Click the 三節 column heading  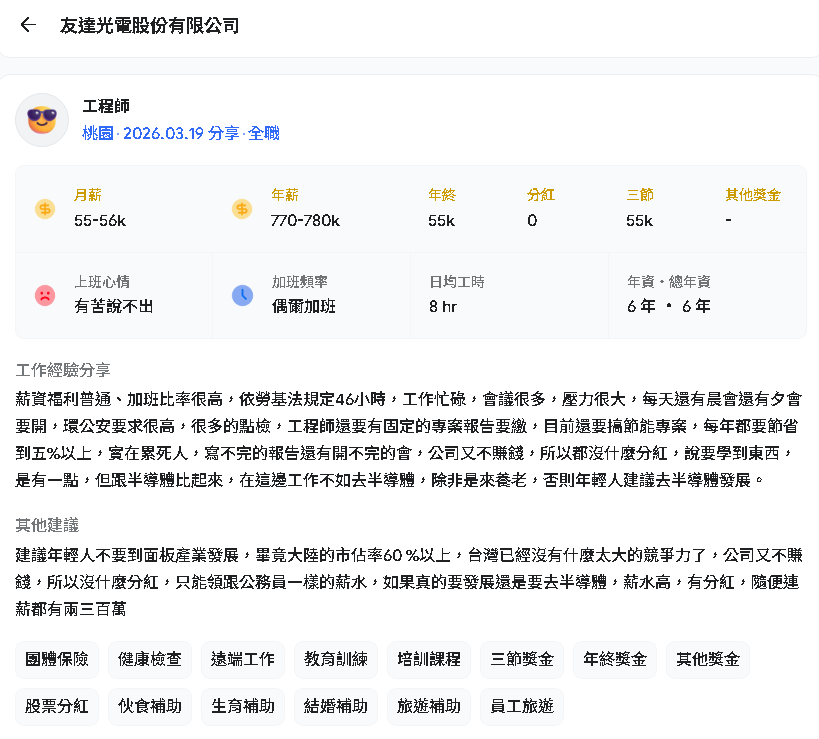click(640, 195)
